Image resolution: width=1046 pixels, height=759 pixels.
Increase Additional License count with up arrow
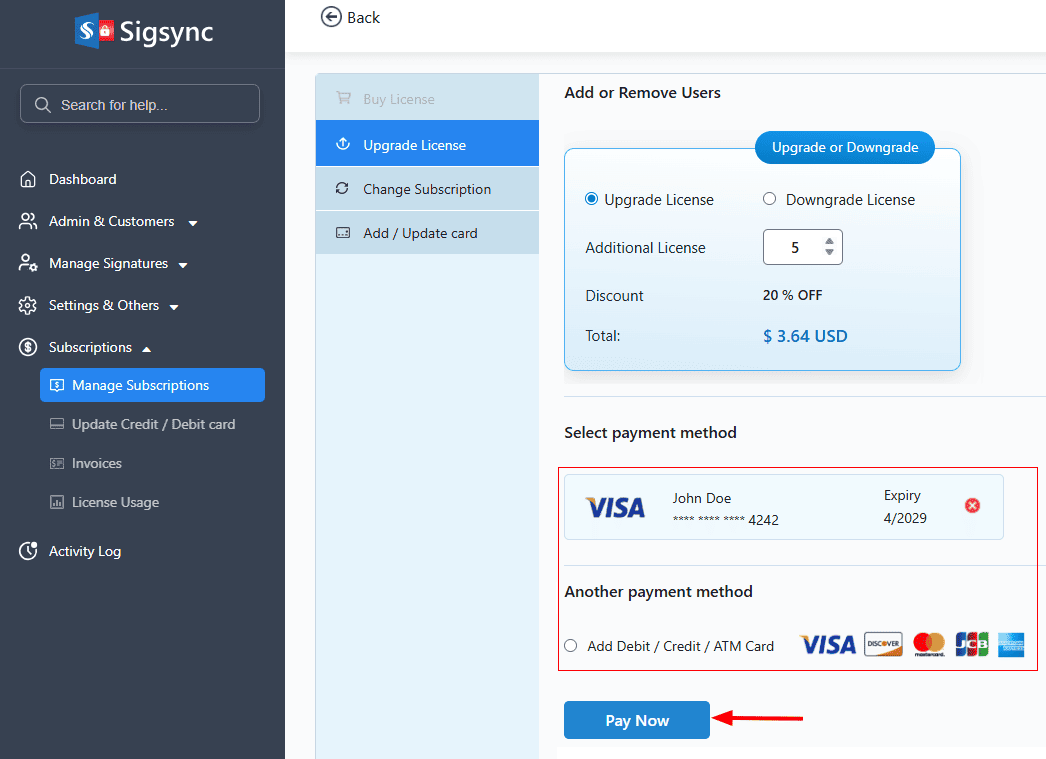click(x=829, y=241)
